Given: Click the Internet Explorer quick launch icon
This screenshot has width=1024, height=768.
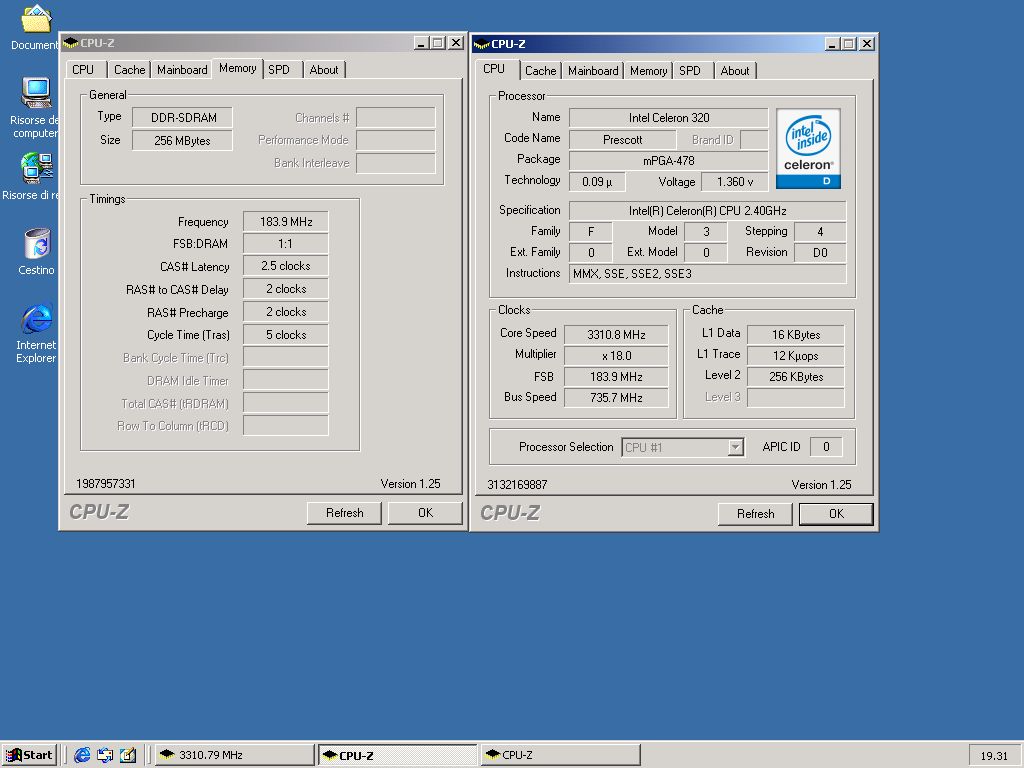Looking at the screenshot, I should [x=82, y=755].
